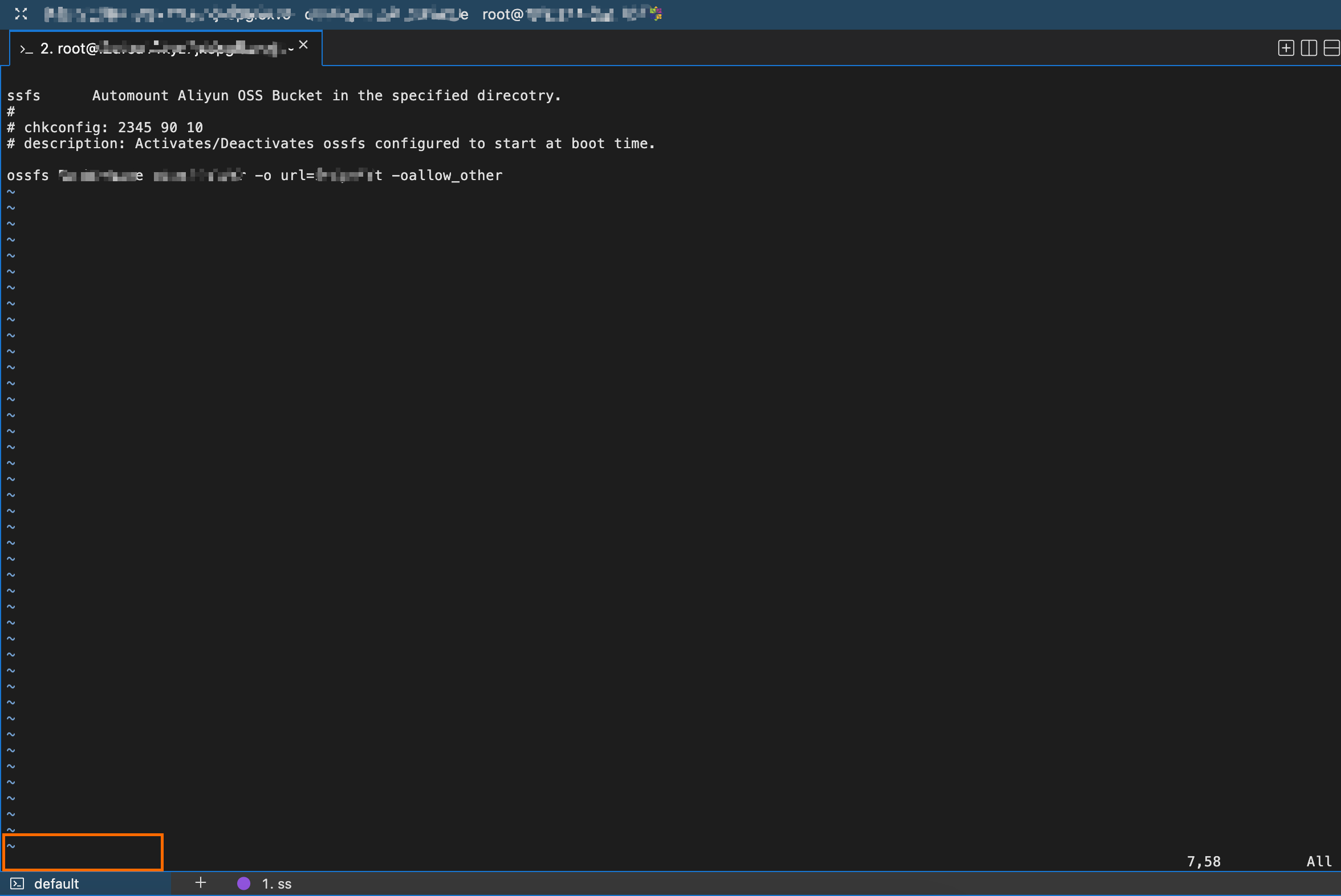Click the terminal icon beside default
This screenshot has height=896, width=1341.
(x=17, y=883)
